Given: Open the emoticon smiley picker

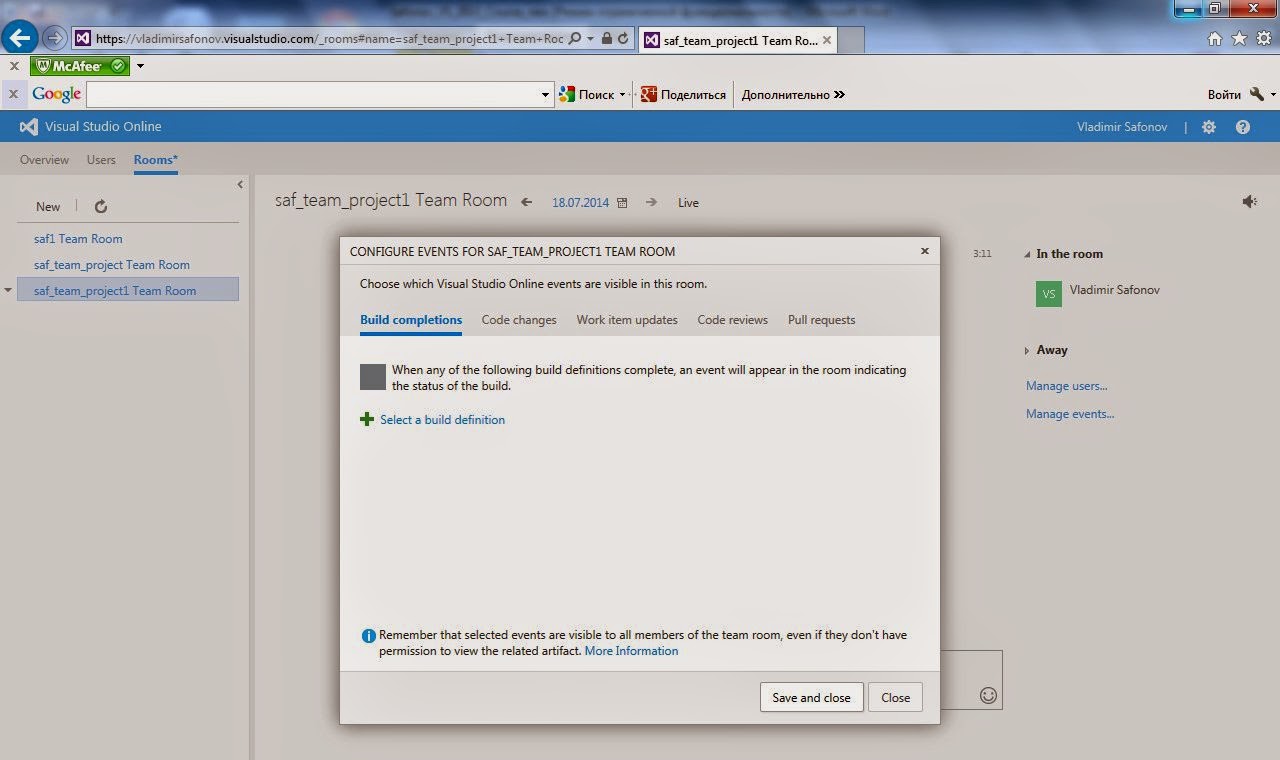Looking at the screenshot, I should 988,695.
